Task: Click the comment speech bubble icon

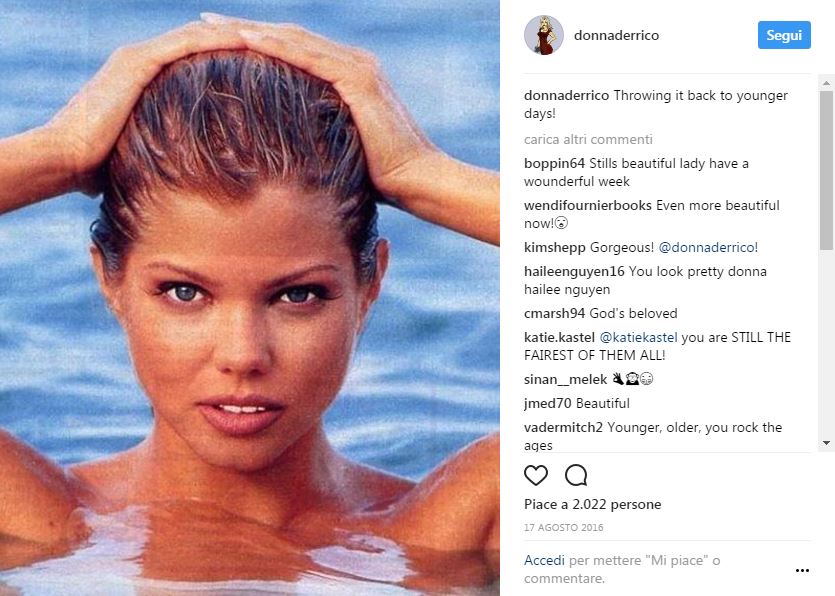Action: pos(576,475)
